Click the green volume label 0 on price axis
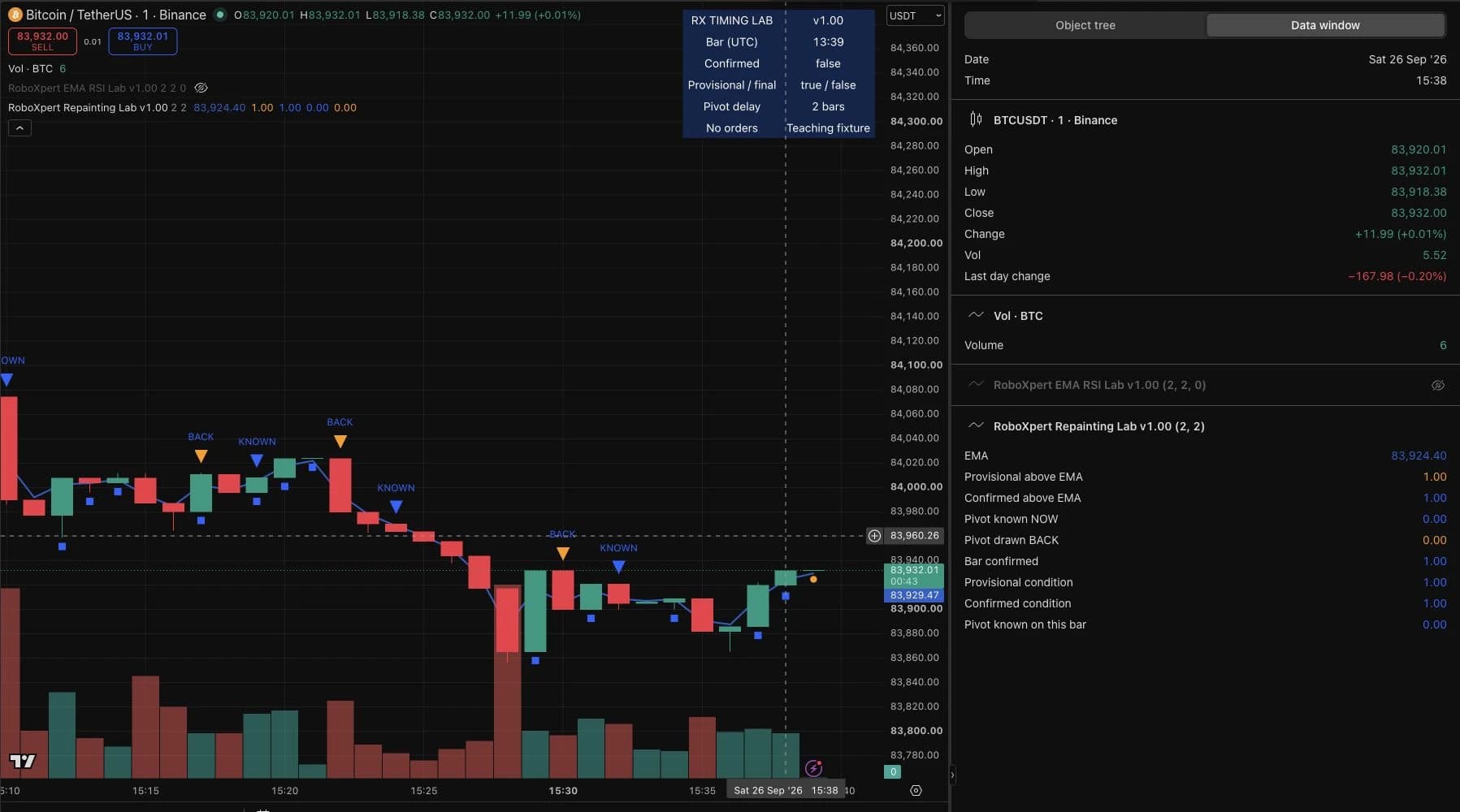1460x812 pixels. 893,771
